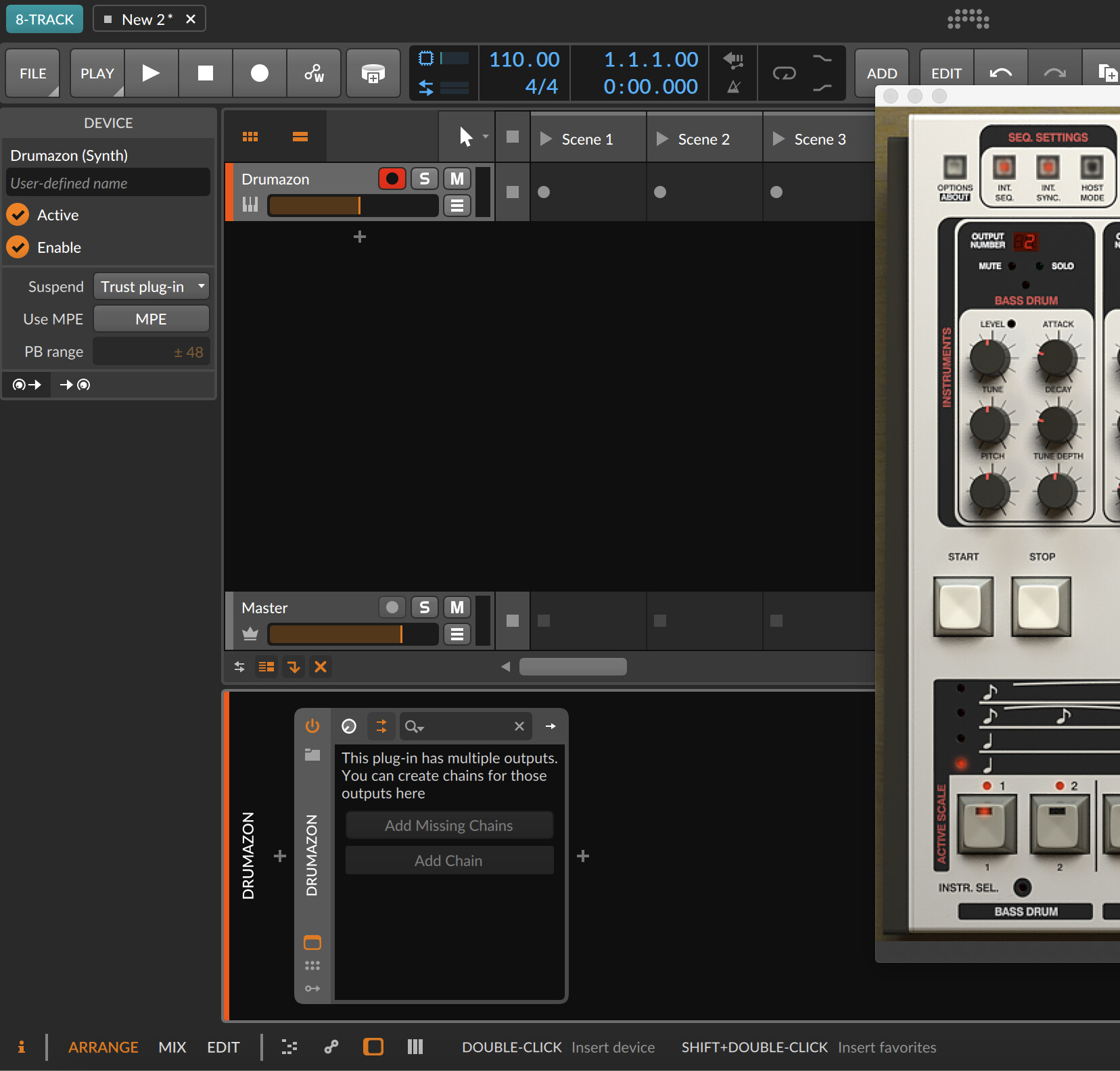The image size is (1120, 1071).
Task: Uncheck the Active checkbox in Device panel
Action: point(18,215)
